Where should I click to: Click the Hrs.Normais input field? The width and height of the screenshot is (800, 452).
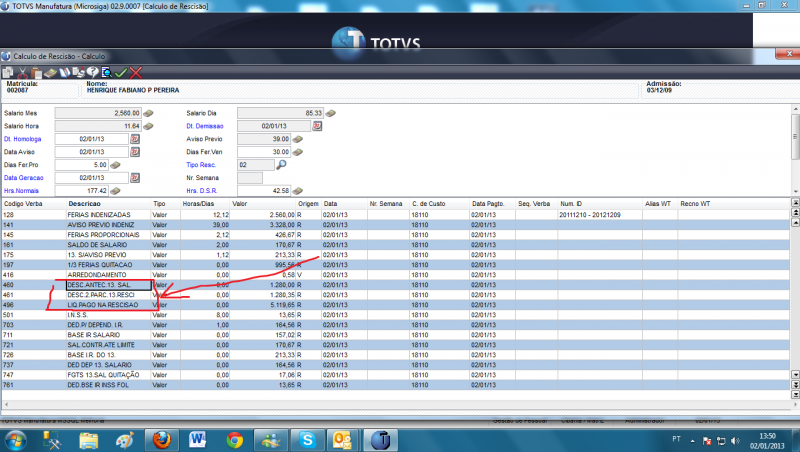[x=82, y=191]
